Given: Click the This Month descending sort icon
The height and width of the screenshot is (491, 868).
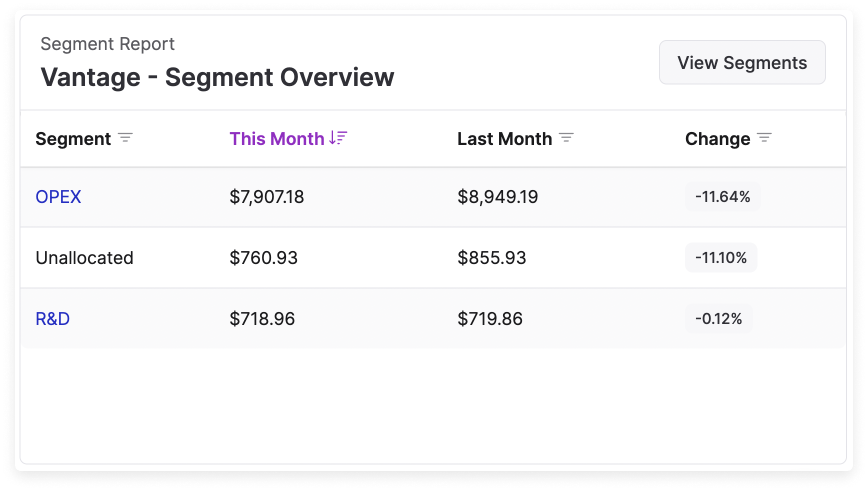Looking at the screenshot, I should pyautogui.click(x=338, y=138).
